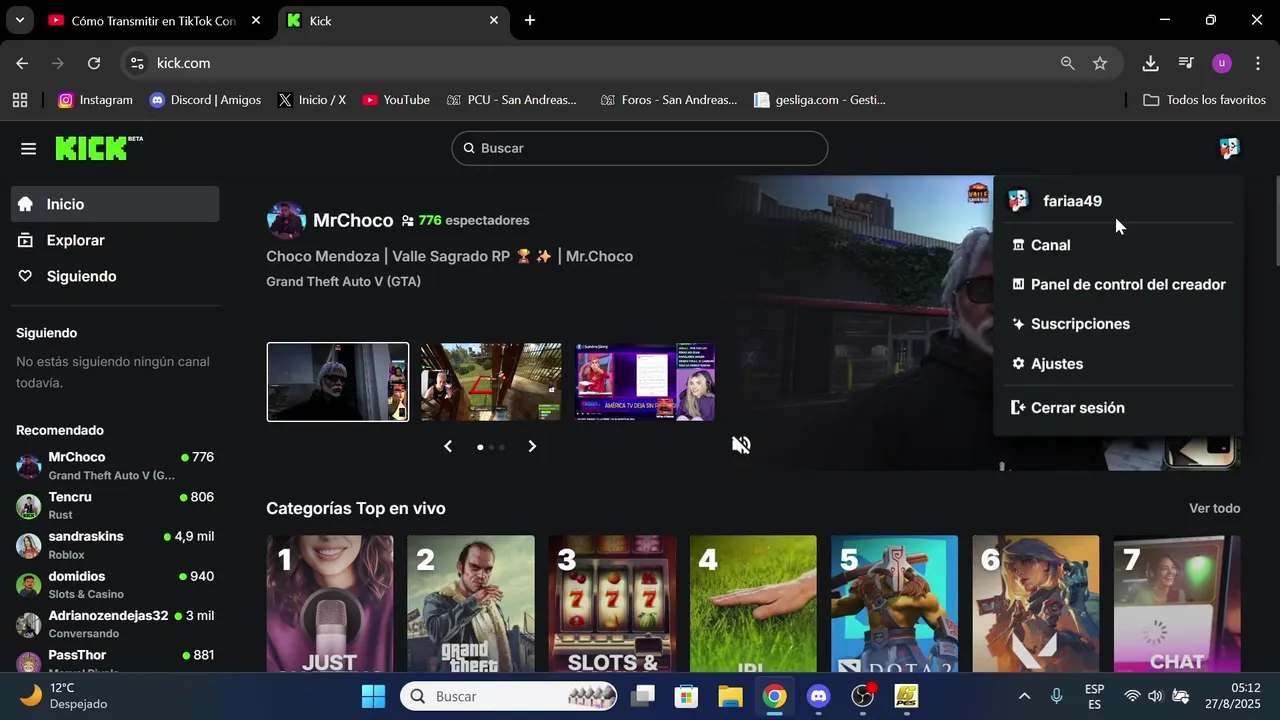1280x720 pixels.
Task: Open the Grand Theft Auto category card ranked 2
Action: (x=470, y=603)
